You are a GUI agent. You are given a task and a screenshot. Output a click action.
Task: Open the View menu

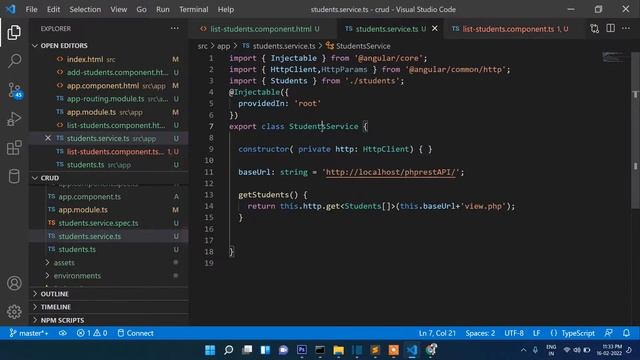click(118, 9)
